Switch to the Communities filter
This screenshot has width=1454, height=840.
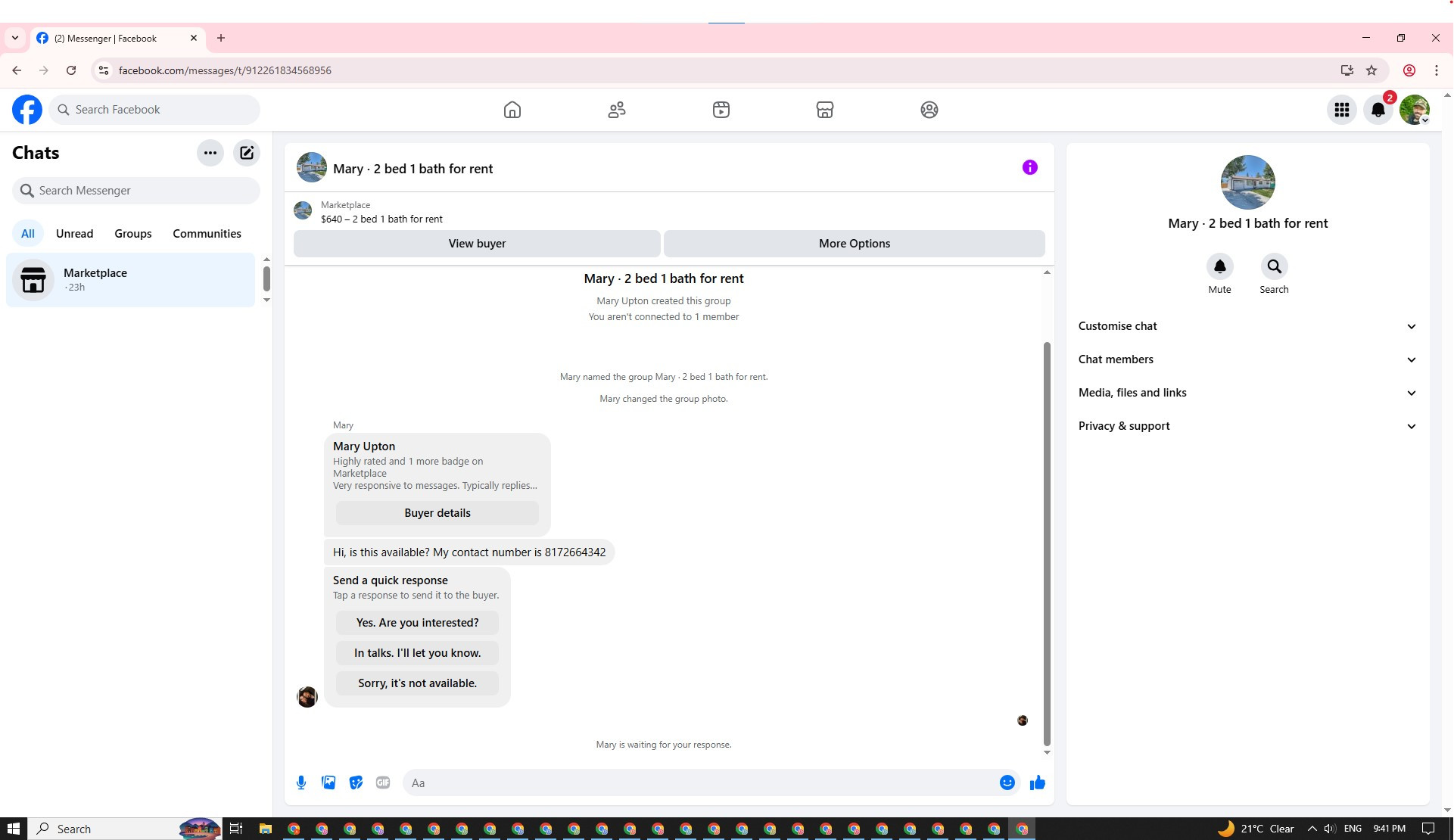tap(207, 234)
